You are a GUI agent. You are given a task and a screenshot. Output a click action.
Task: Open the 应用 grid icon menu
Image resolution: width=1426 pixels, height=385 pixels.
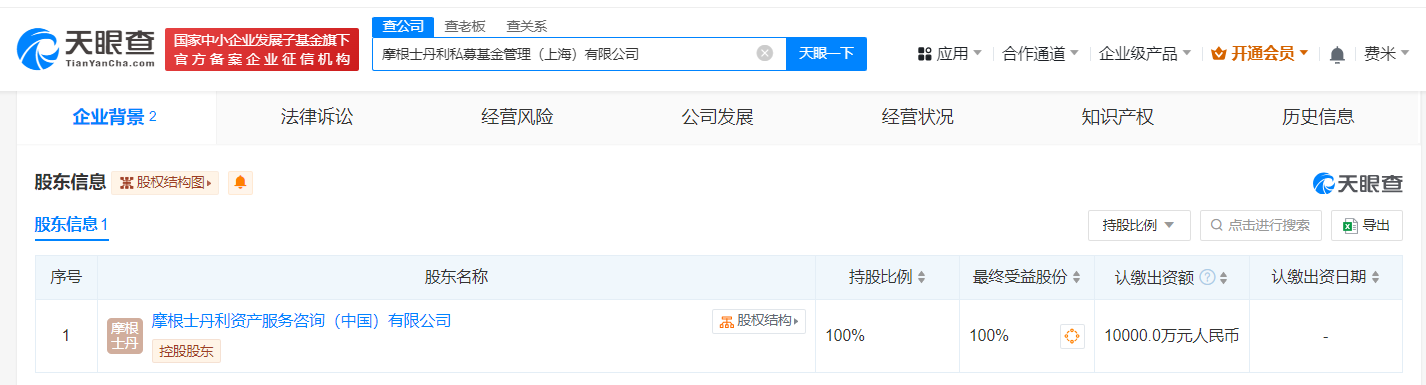tap(949, 53)
